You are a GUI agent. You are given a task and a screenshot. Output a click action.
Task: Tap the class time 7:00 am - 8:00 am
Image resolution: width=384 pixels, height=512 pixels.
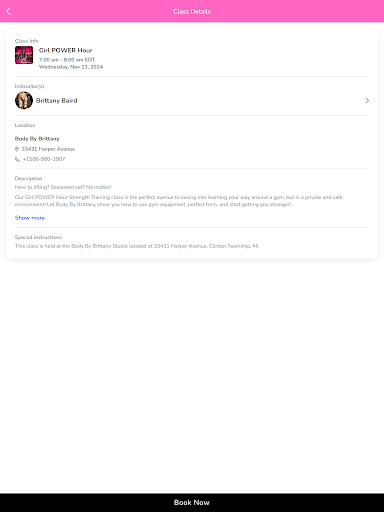click(61, 60)
